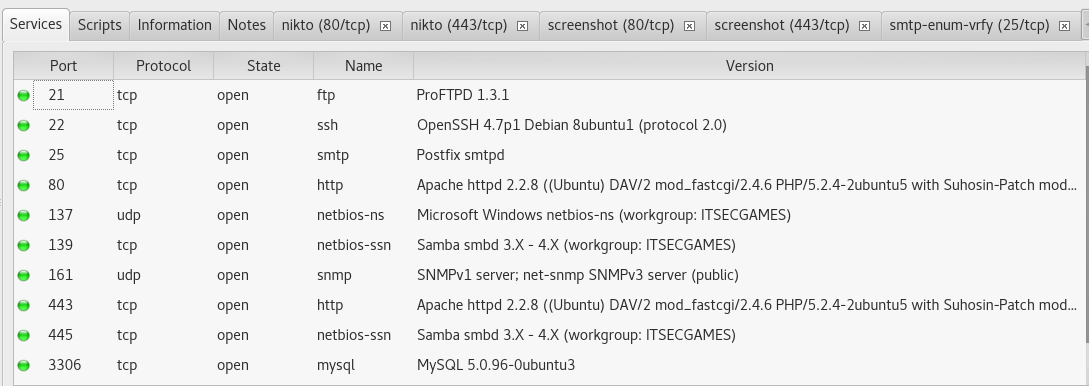Select port cell 3306
1089x386 pixels.
pyautogui.click(x=73, y=364)
